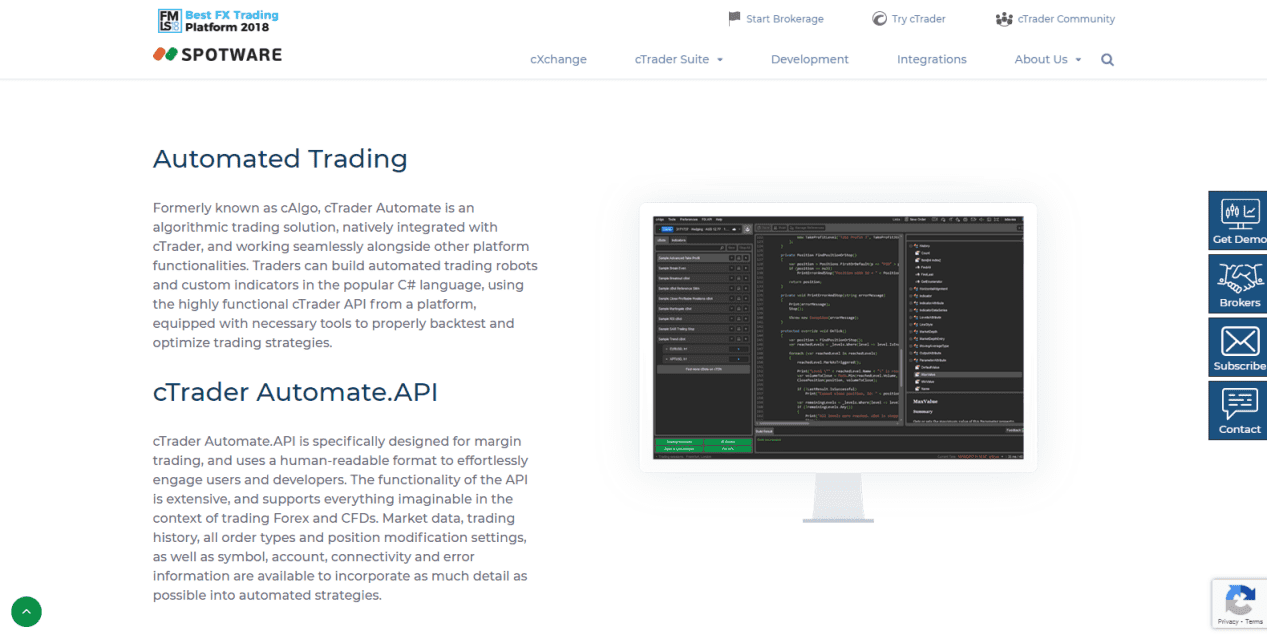
Task: Expand the cTrader Suite dropdown
Action: [x=678, y=59]
